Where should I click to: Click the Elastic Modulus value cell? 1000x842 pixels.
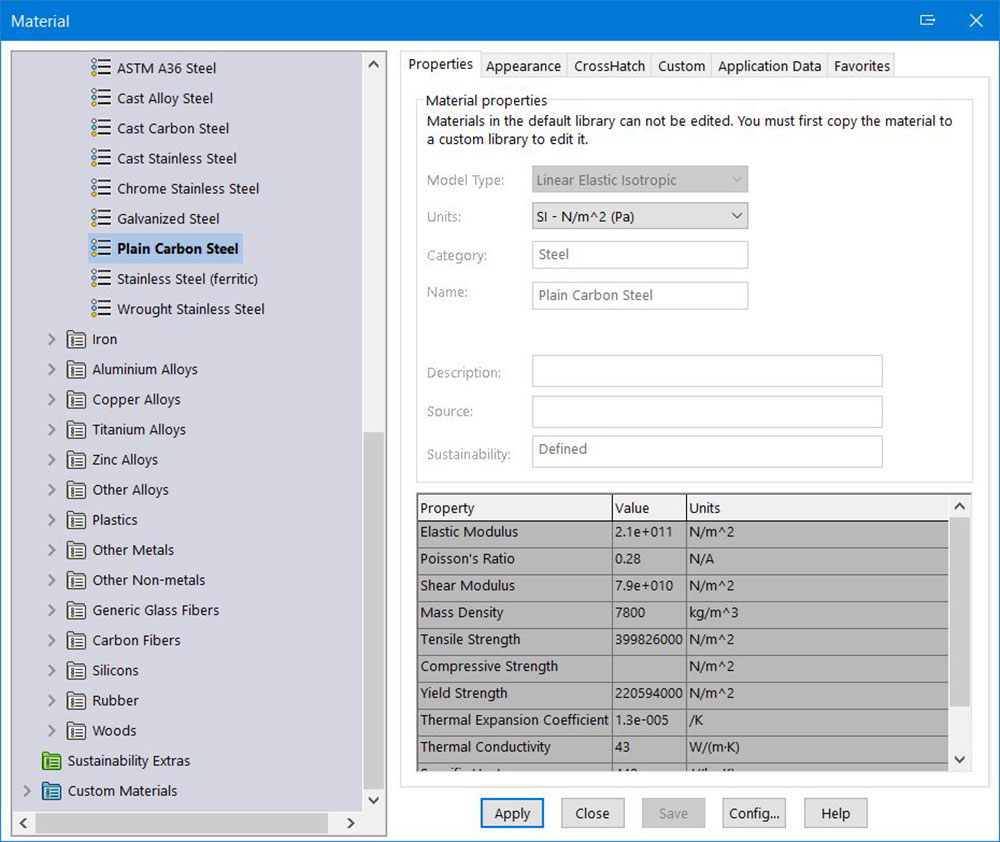click(649, 533)
